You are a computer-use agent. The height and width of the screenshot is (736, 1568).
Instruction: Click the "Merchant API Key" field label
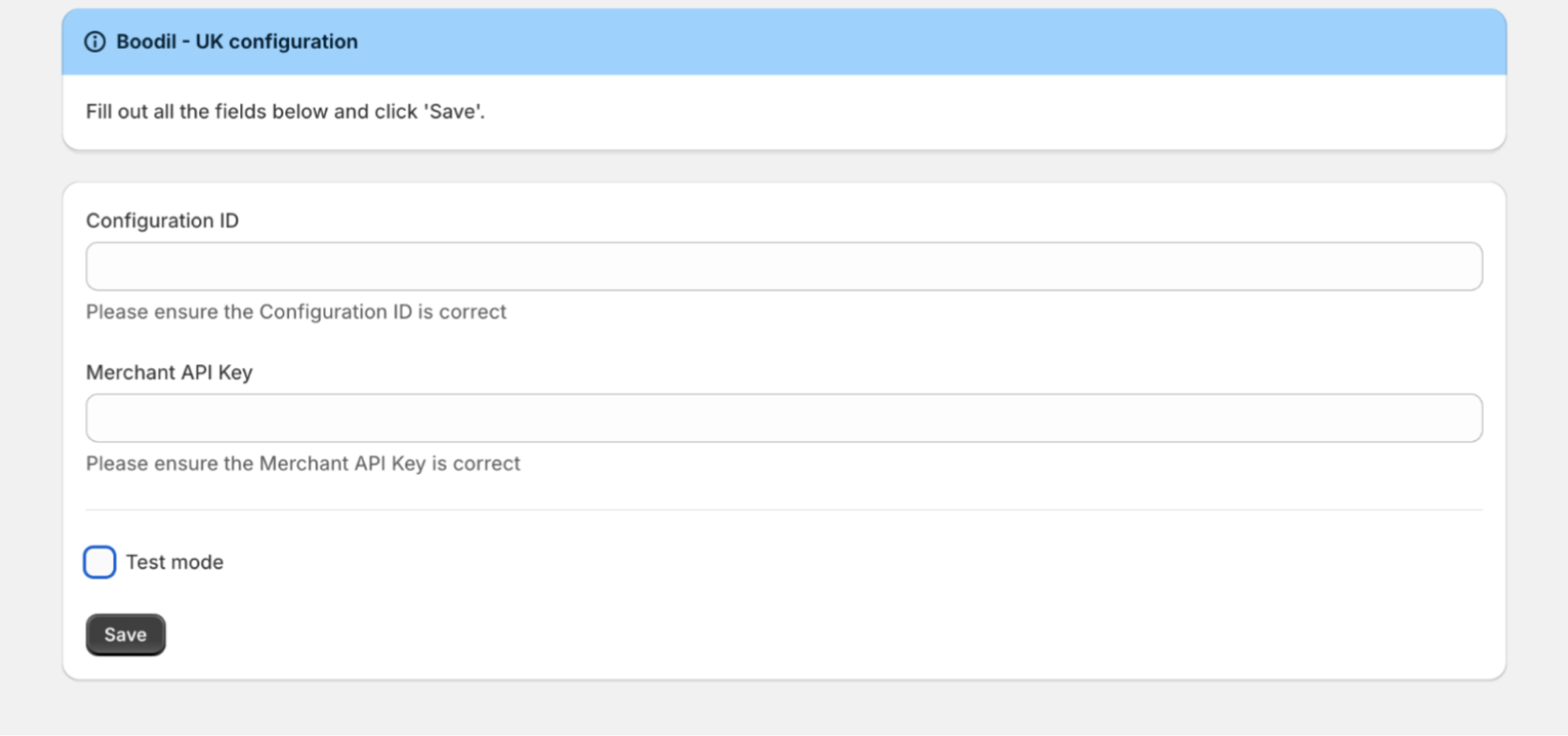(169, 373)
